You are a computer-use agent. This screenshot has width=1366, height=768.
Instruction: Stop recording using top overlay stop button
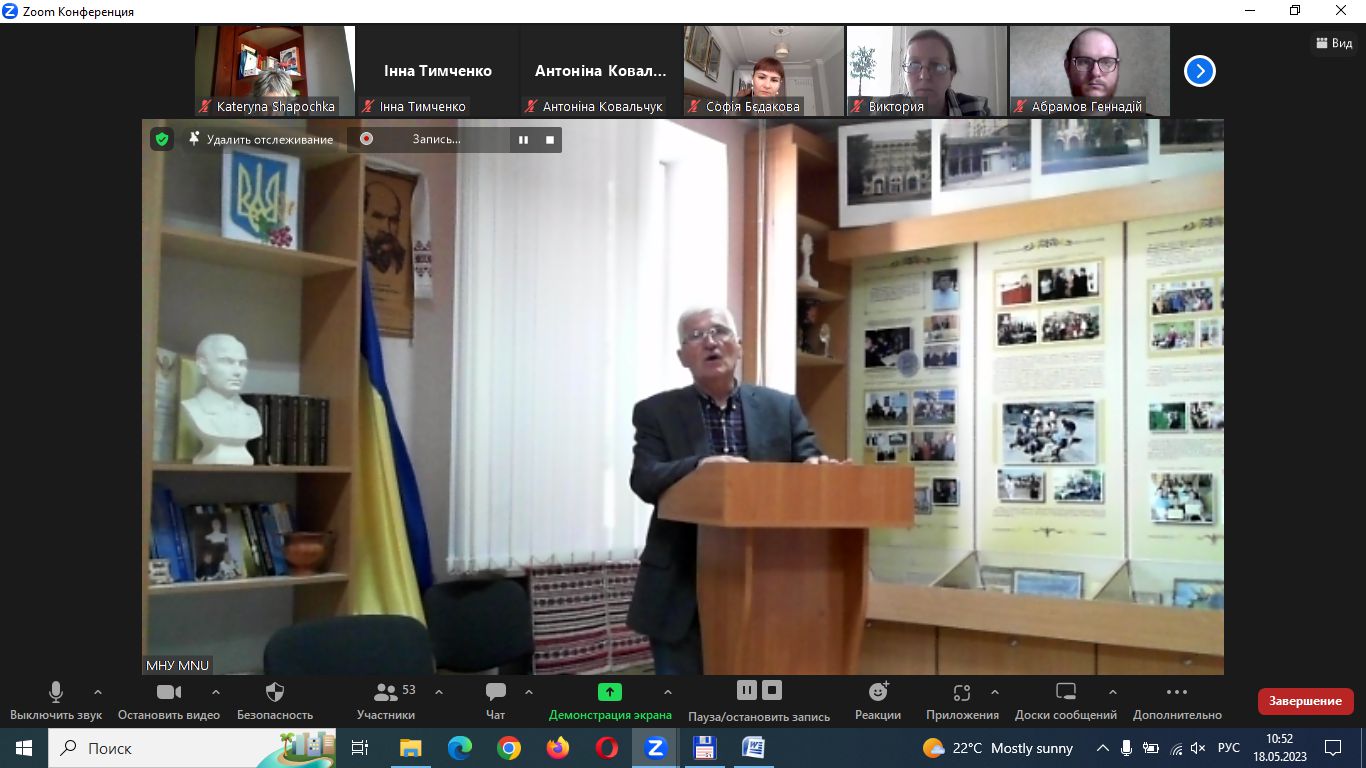(x=549, y=139)
